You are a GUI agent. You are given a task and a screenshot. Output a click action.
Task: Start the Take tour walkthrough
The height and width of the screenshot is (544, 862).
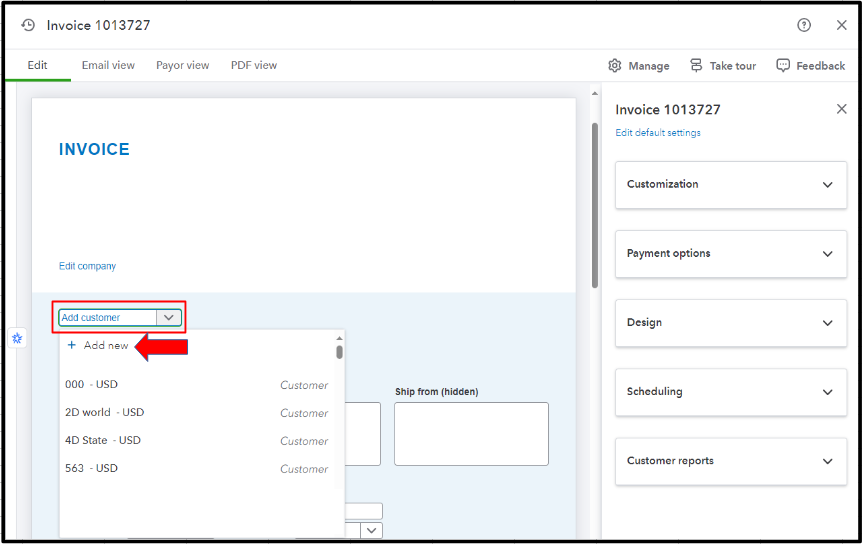click(723, 65)
